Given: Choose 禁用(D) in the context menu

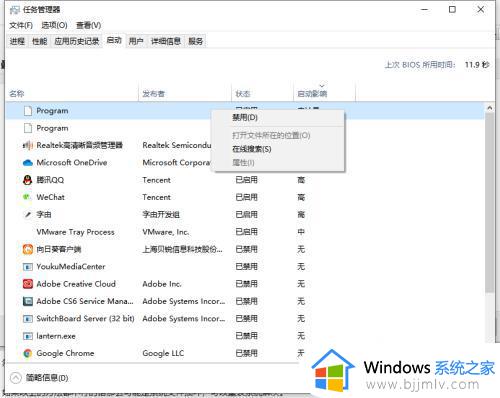Looking at the screenshot, I should (279, 118).
